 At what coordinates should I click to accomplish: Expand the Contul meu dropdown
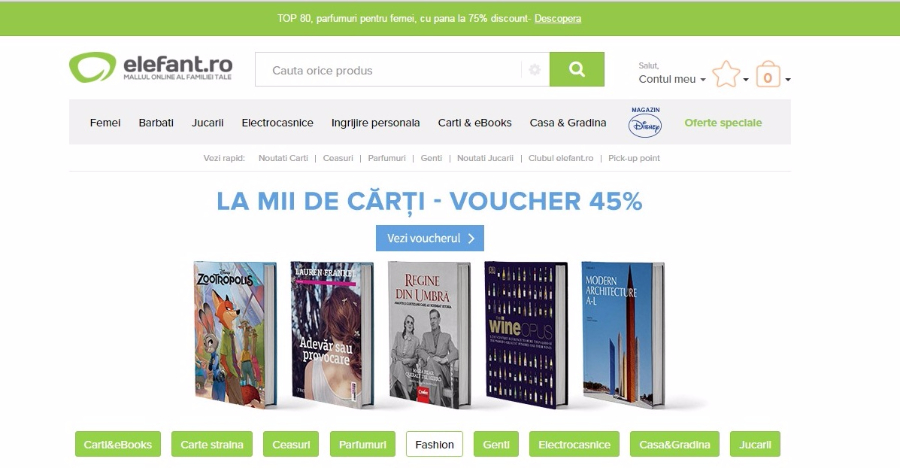(x=672, y=79)
